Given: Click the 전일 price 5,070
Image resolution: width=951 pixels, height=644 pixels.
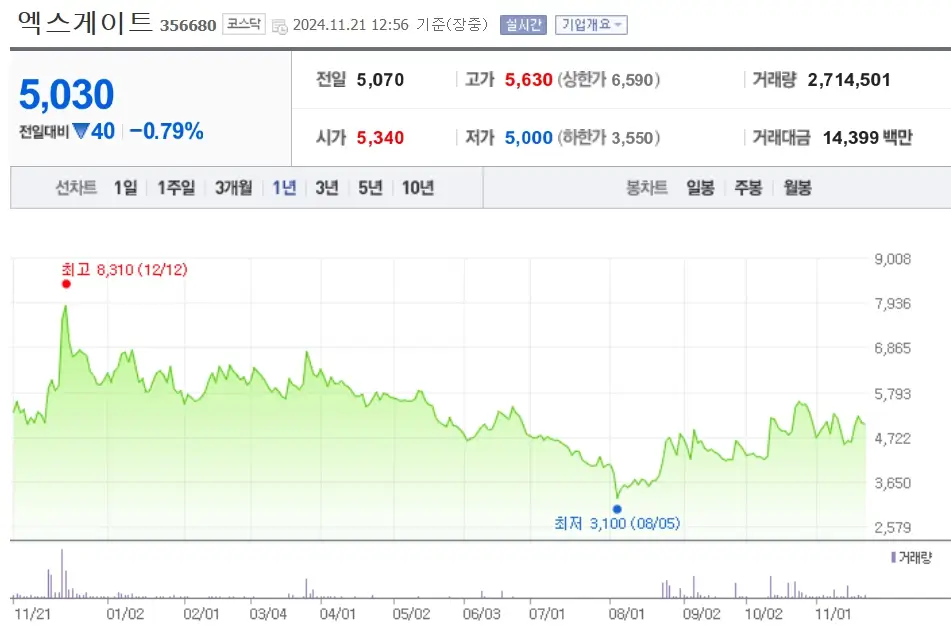Looking at the screenshot, I should (x=380, y=79).
